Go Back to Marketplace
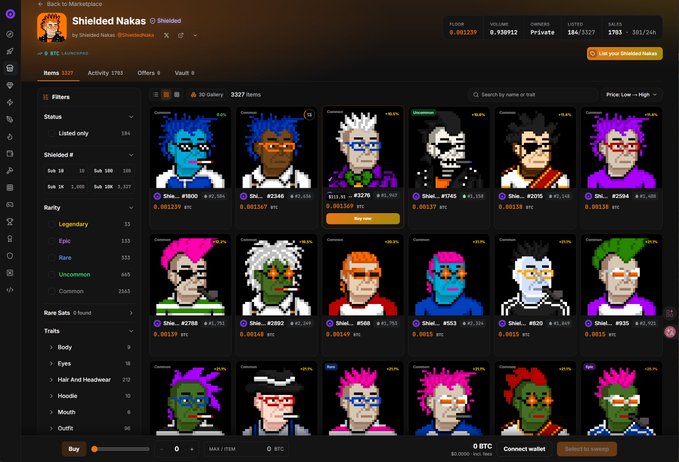The image size is (679, 462). pyautogui.click(x=70, y=4)
